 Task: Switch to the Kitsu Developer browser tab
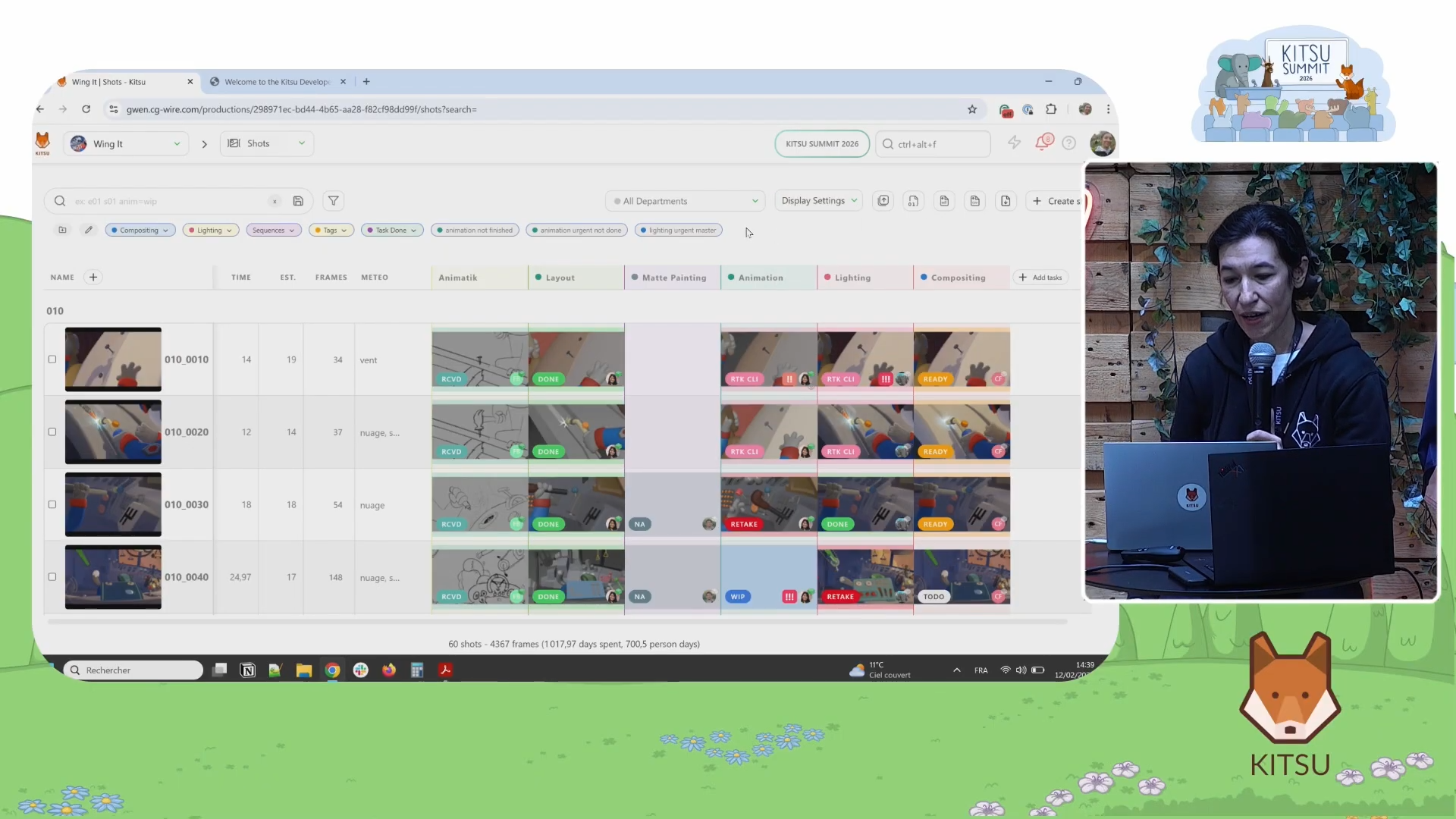point(277,82)
